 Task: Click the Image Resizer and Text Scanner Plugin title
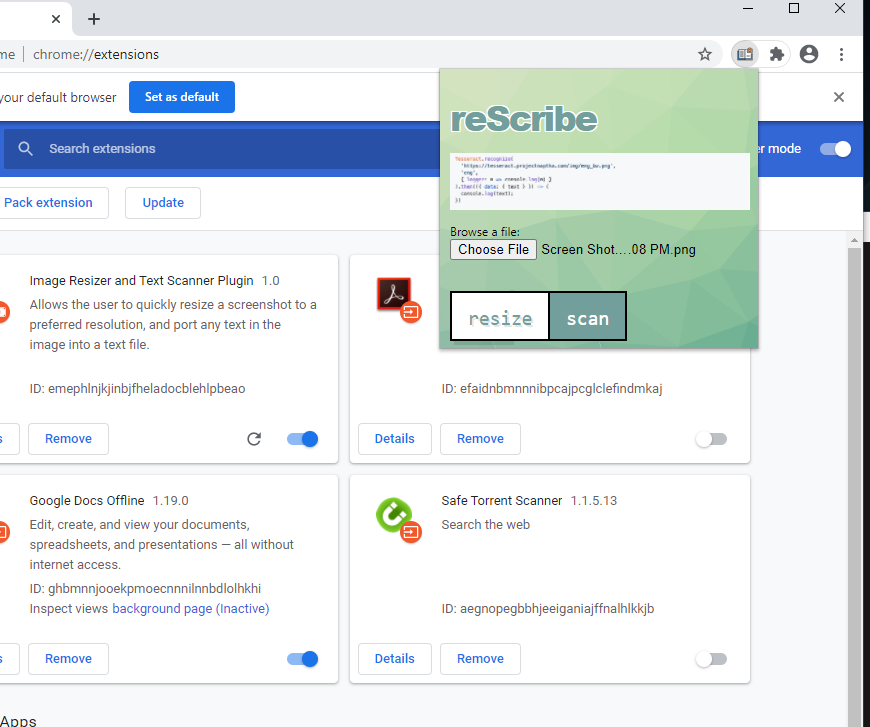click(141, 281)
